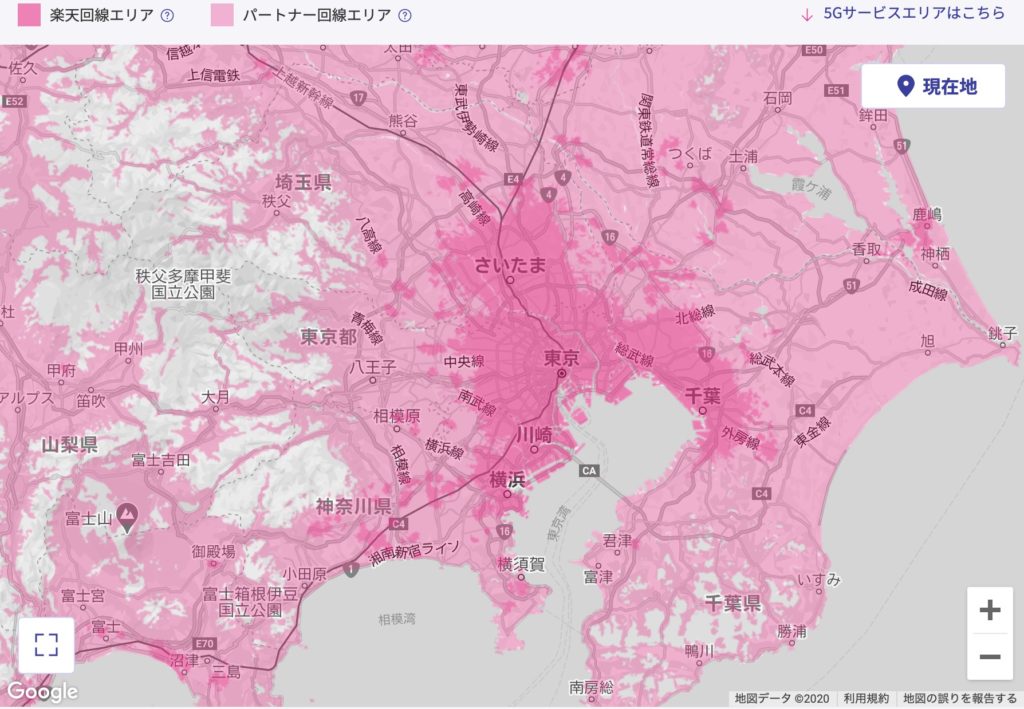The image size is (1024, 709).
Task: Click the 楽天回線エリア color swatch
Action: tap(29, 14)
